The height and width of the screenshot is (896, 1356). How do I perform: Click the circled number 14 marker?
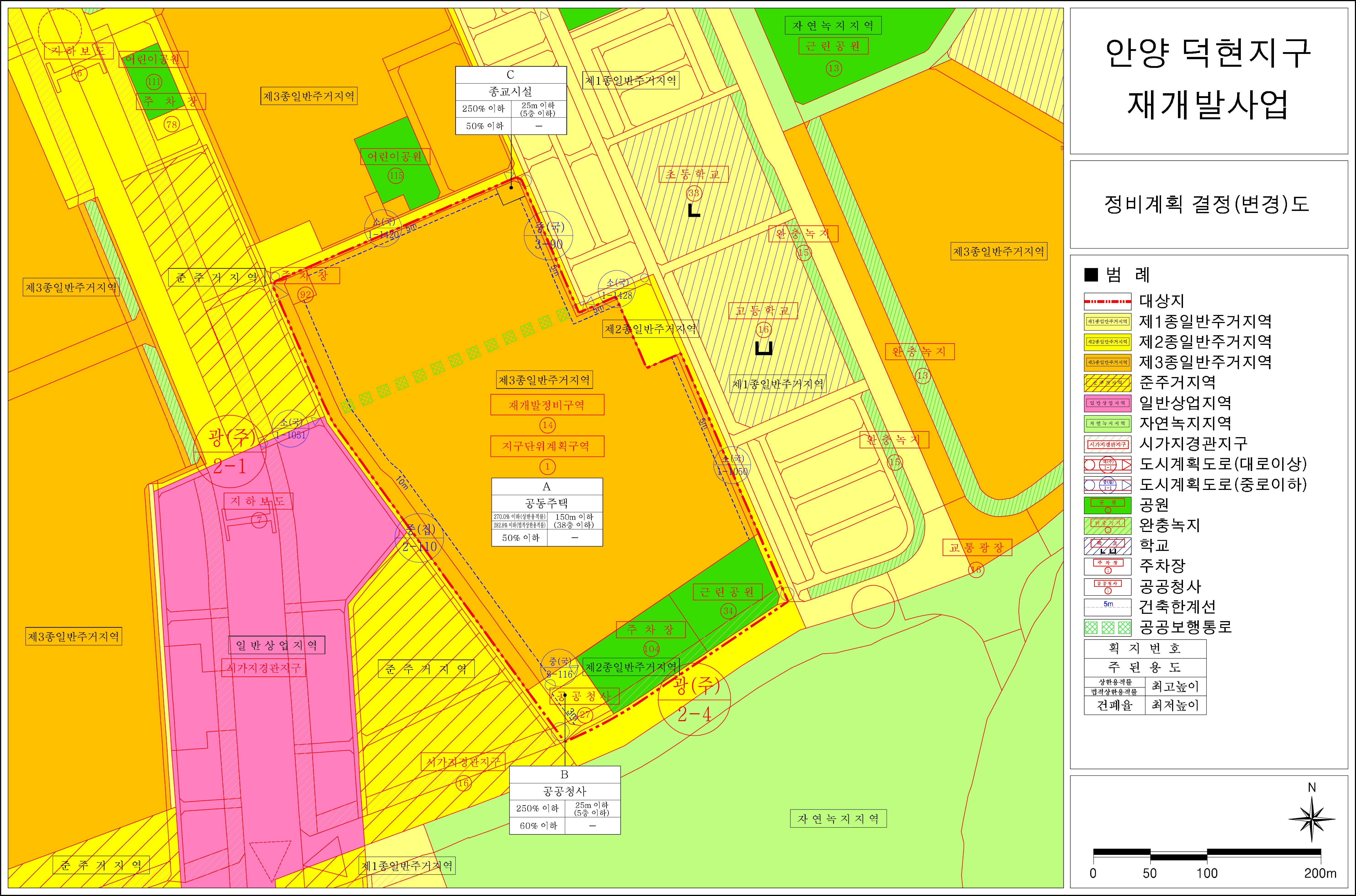[x=547, y=425]
